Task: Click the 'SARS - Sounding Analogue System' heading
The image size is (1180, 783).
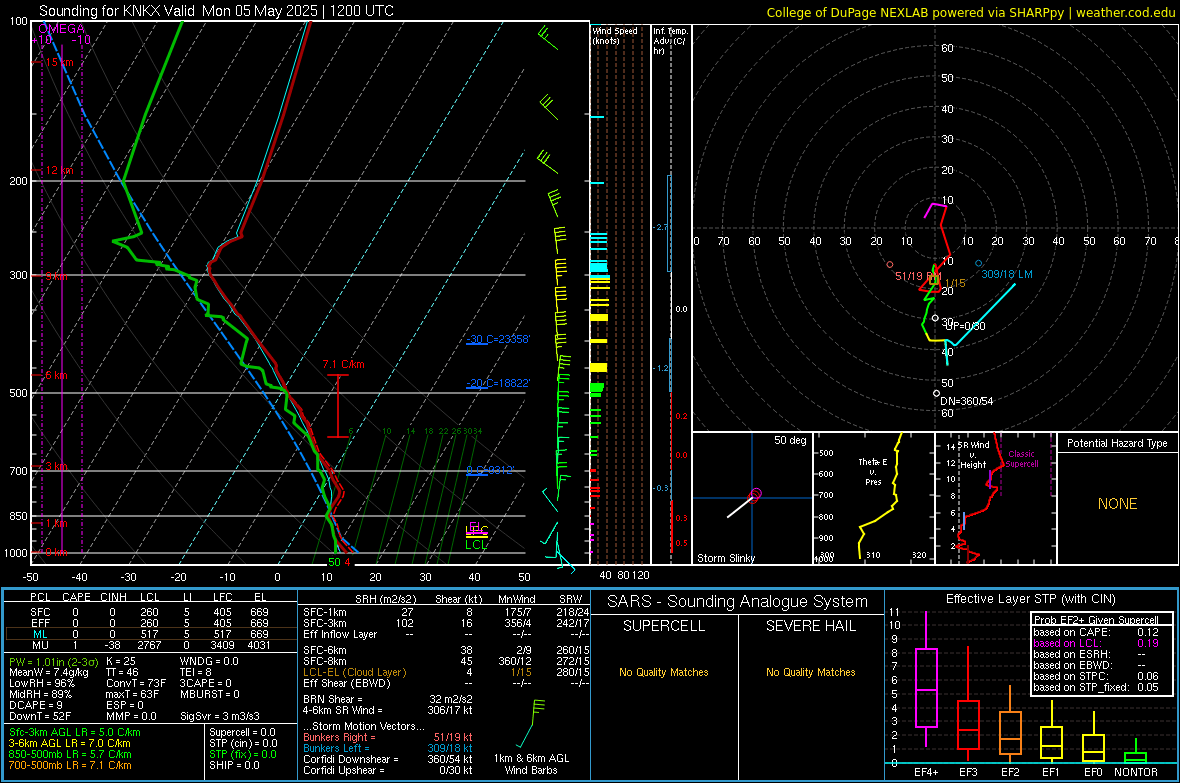Action: [x=737, y=602]
